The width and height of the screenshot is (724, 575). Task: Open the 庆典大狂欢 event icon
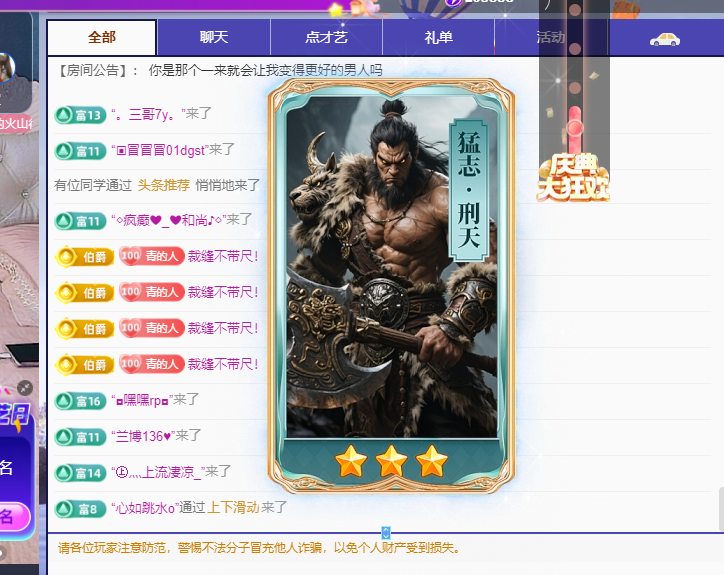tap(573, 178)
